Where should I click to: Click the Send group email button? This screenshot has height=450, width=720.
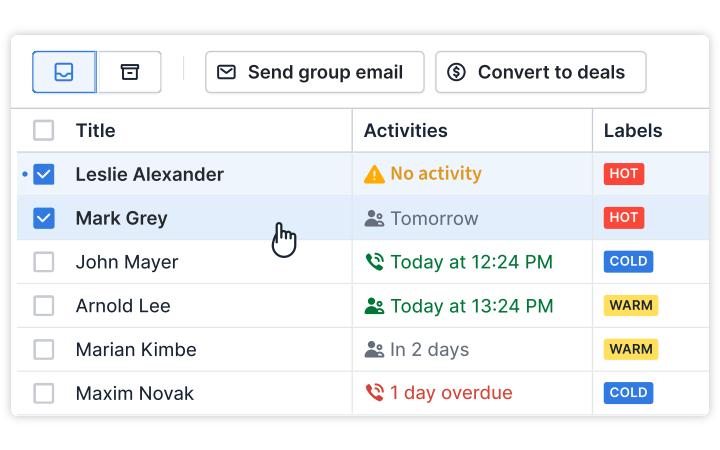point(315,72)
